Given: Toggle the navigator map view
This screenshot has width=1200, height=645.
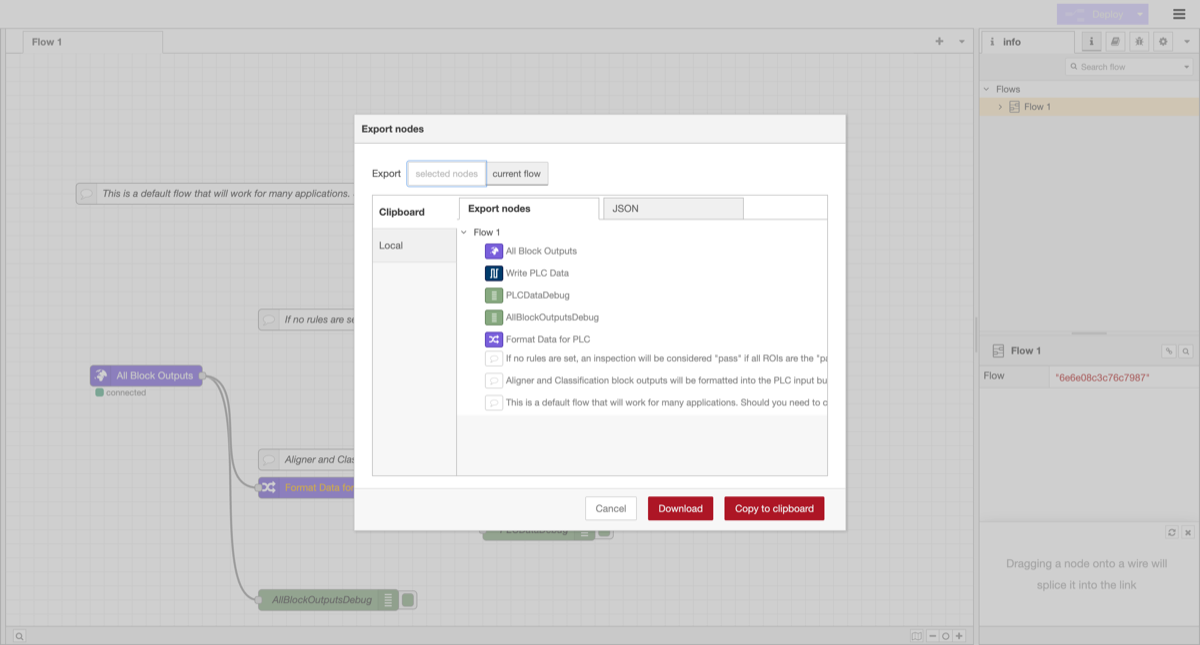Looking at the screenshot, I should [916, 635].
